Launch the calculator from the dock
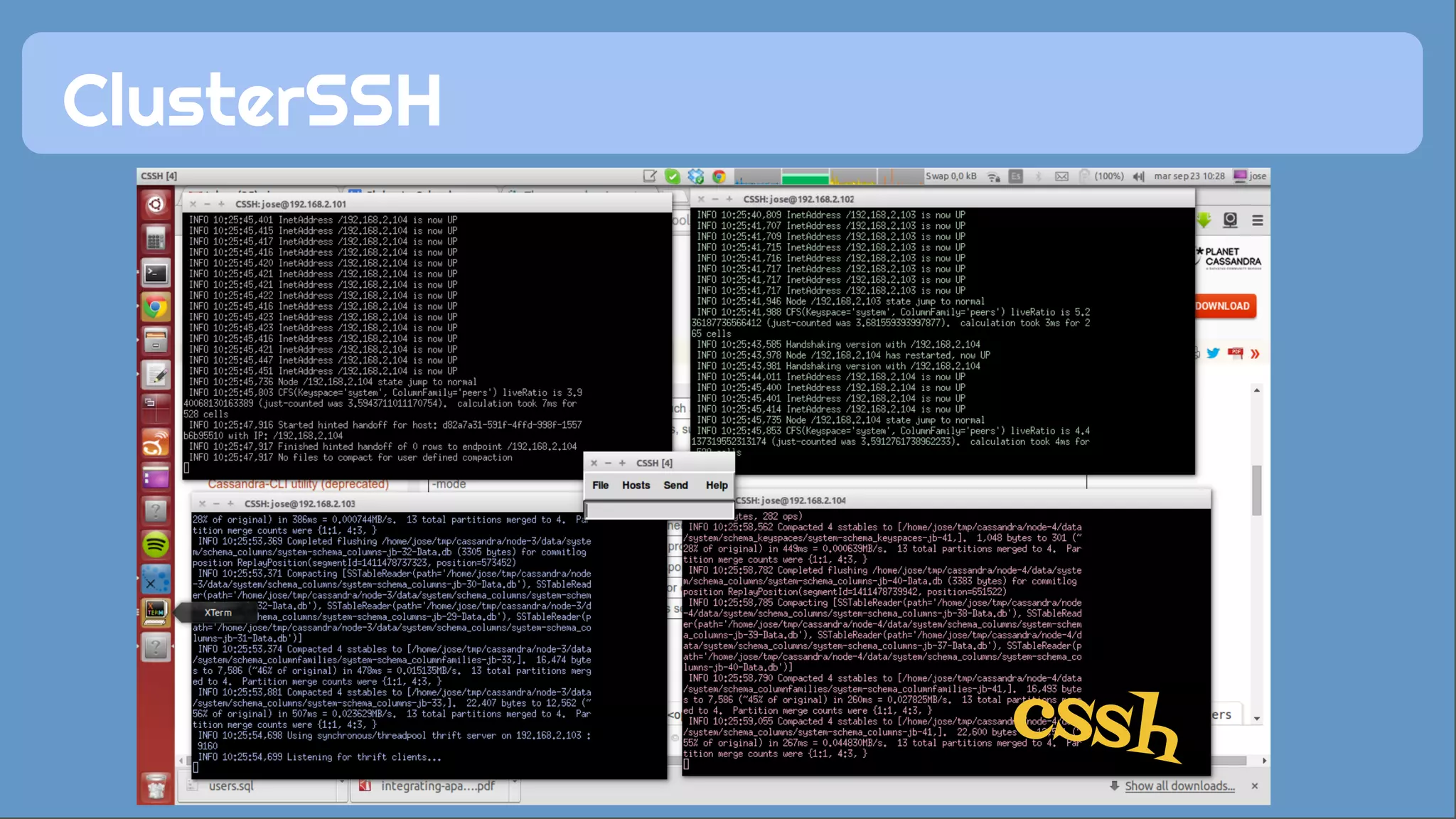Viewport: 1456px width, 819px height. pos(156,239)
